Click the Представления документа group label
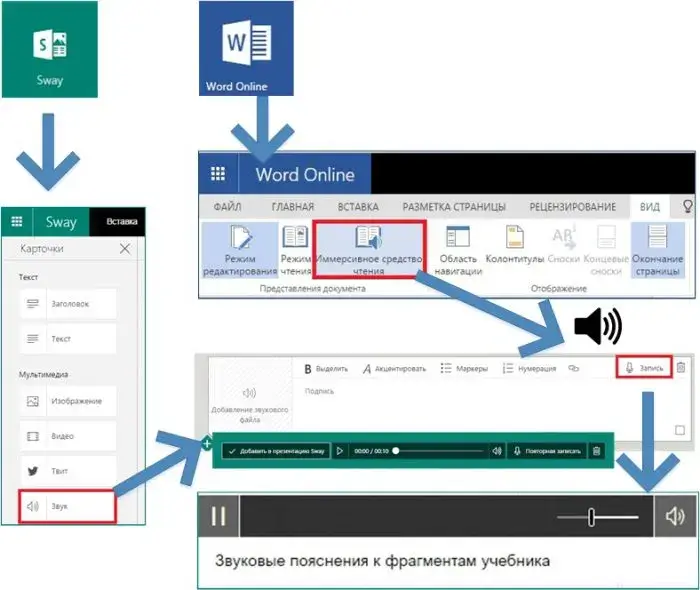Screen dimensions: 700x590 pos(312,289)
